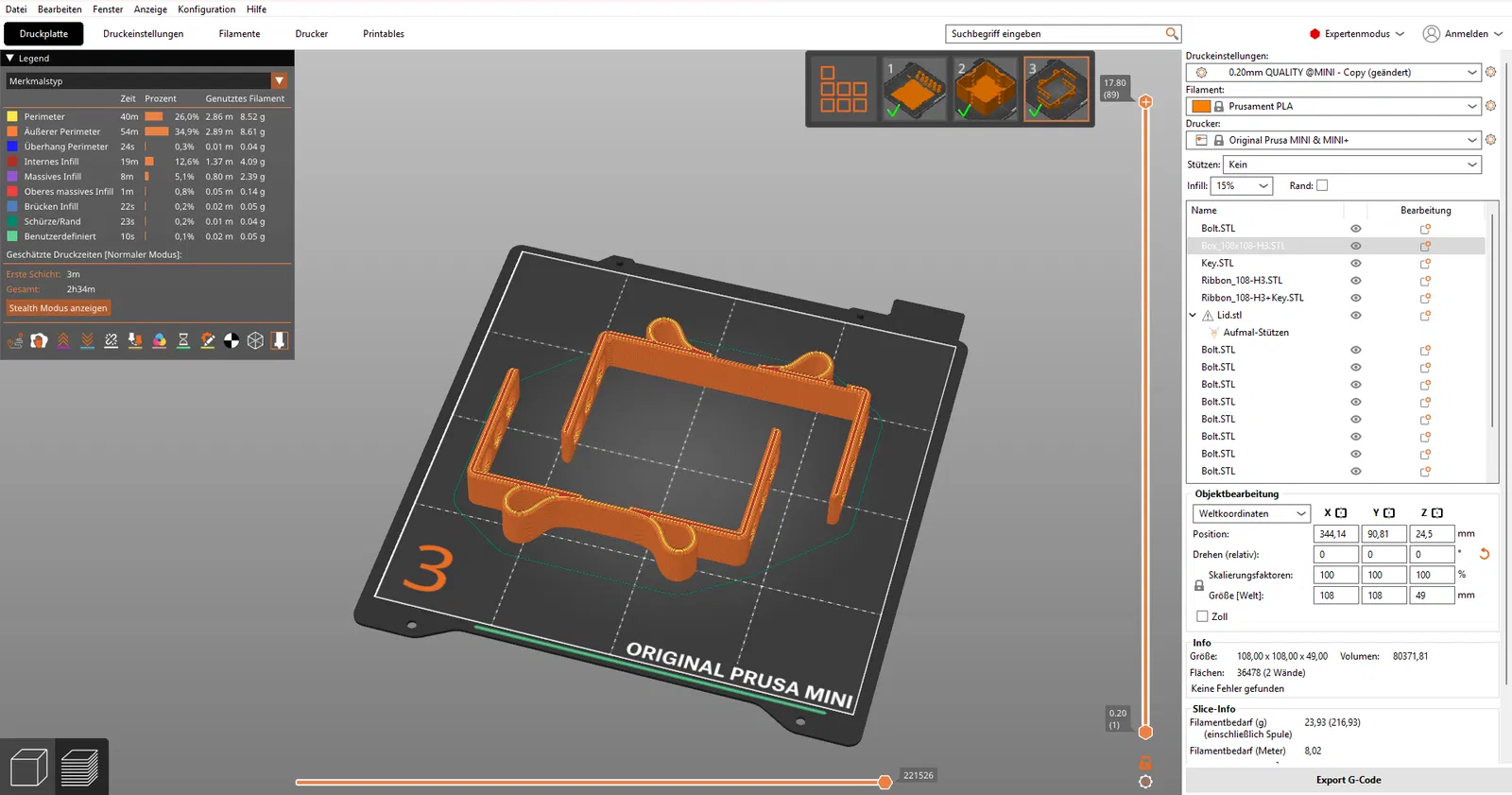
Task: Open the Expertenmodus mode dropdown
Action: click(x=1357, y=34)
